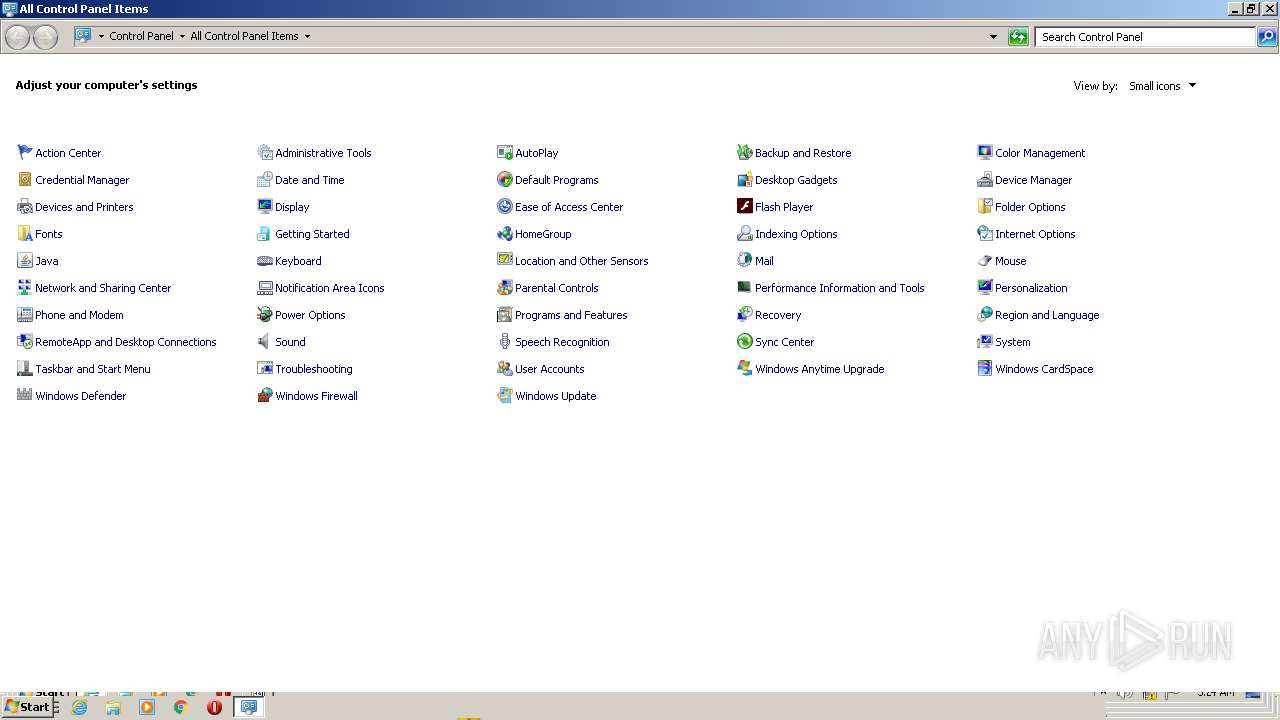The image size is (1280, 720).
Task: Open Color Management link
Action: [x=1040, y=153]
